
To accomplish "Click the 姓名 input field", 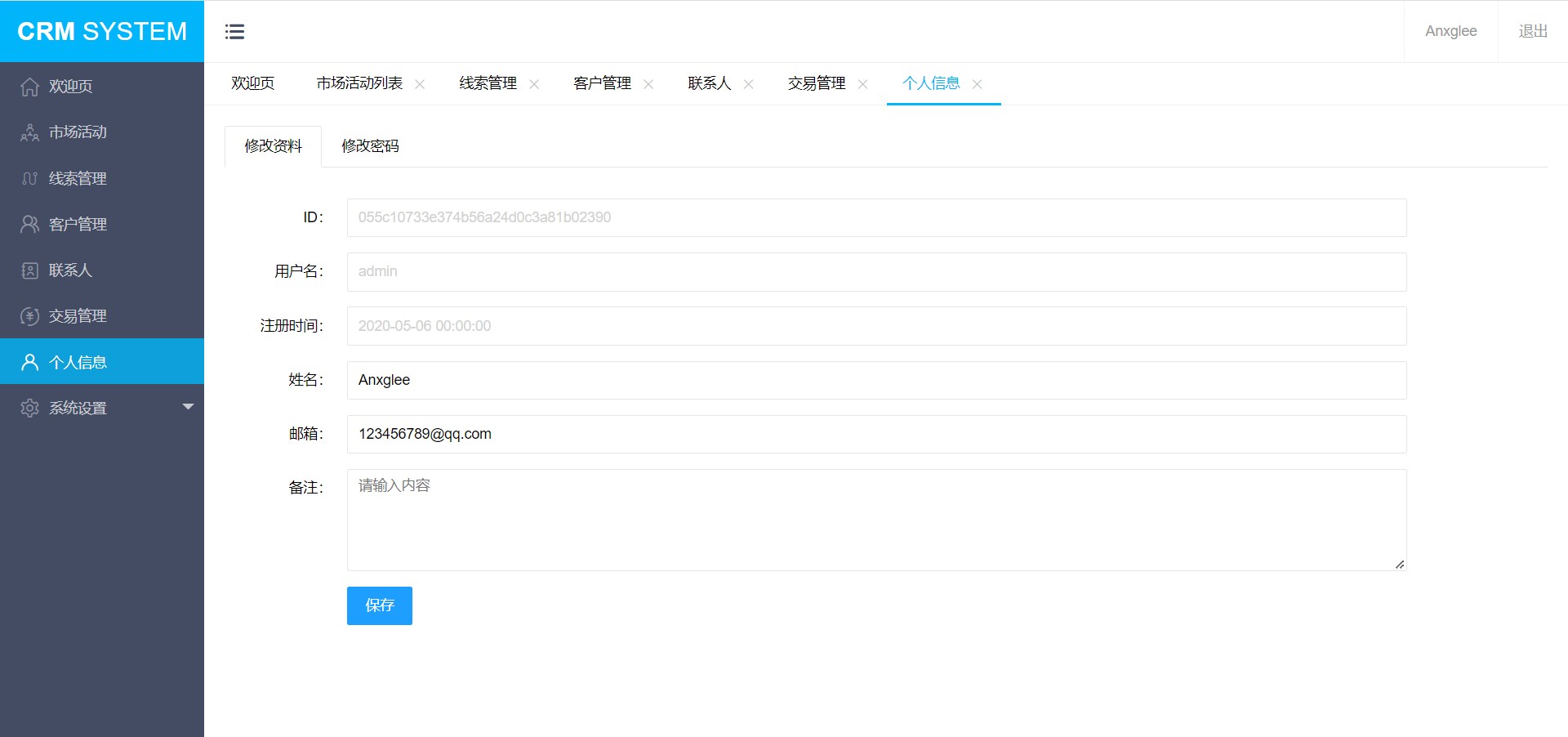I will (876, 380).
